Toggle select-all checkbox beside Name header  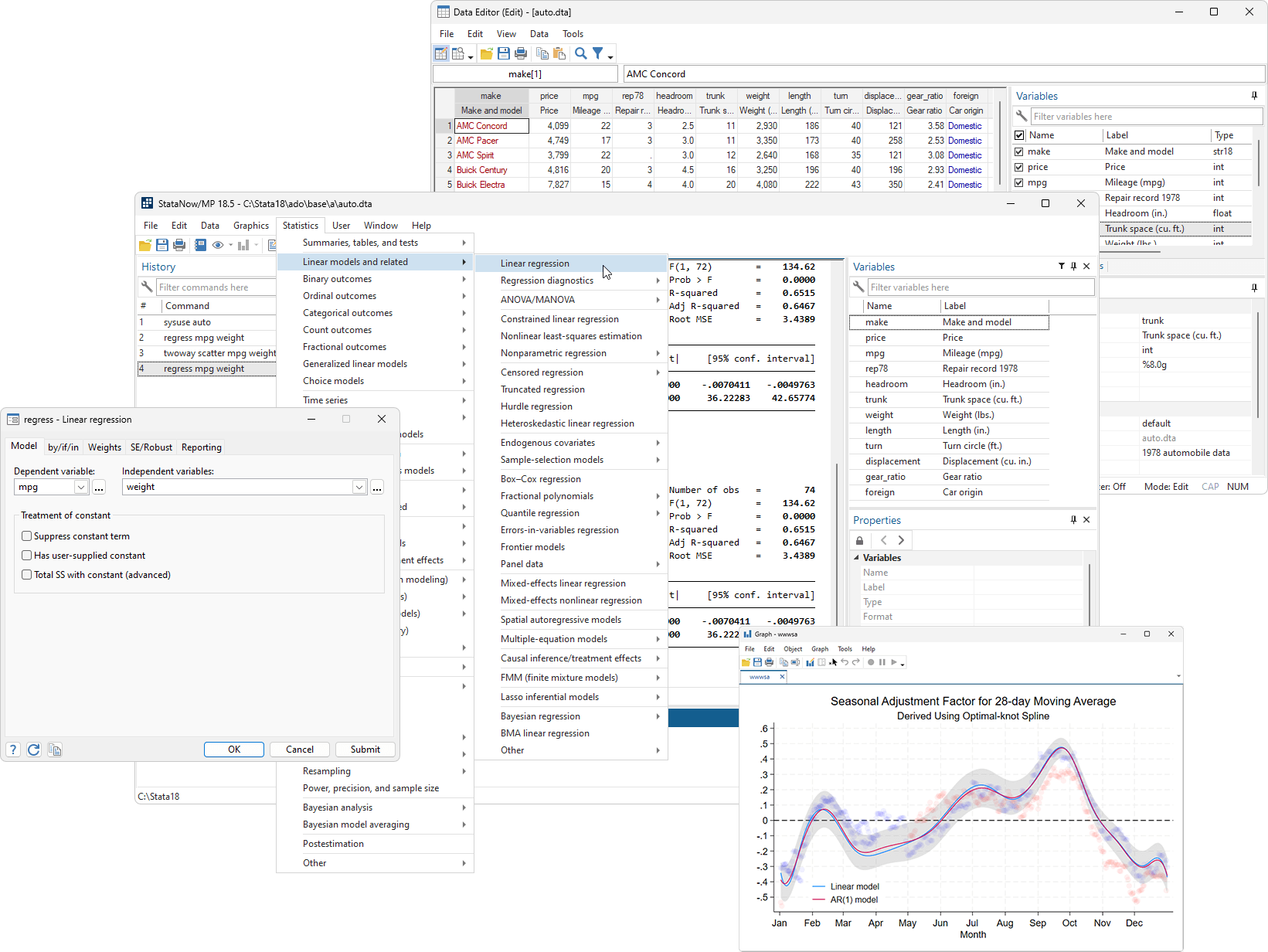[x=1019, y=135]
